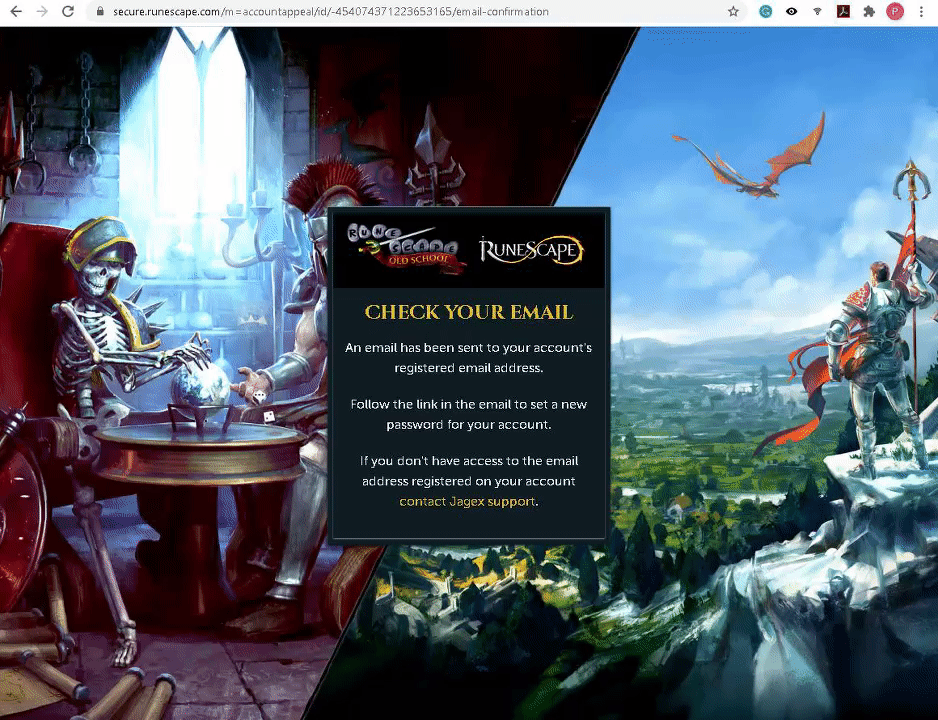Click the Old School RuneScape logo
The height and width of the screenshot is (720, 938).
pos(406,249)
